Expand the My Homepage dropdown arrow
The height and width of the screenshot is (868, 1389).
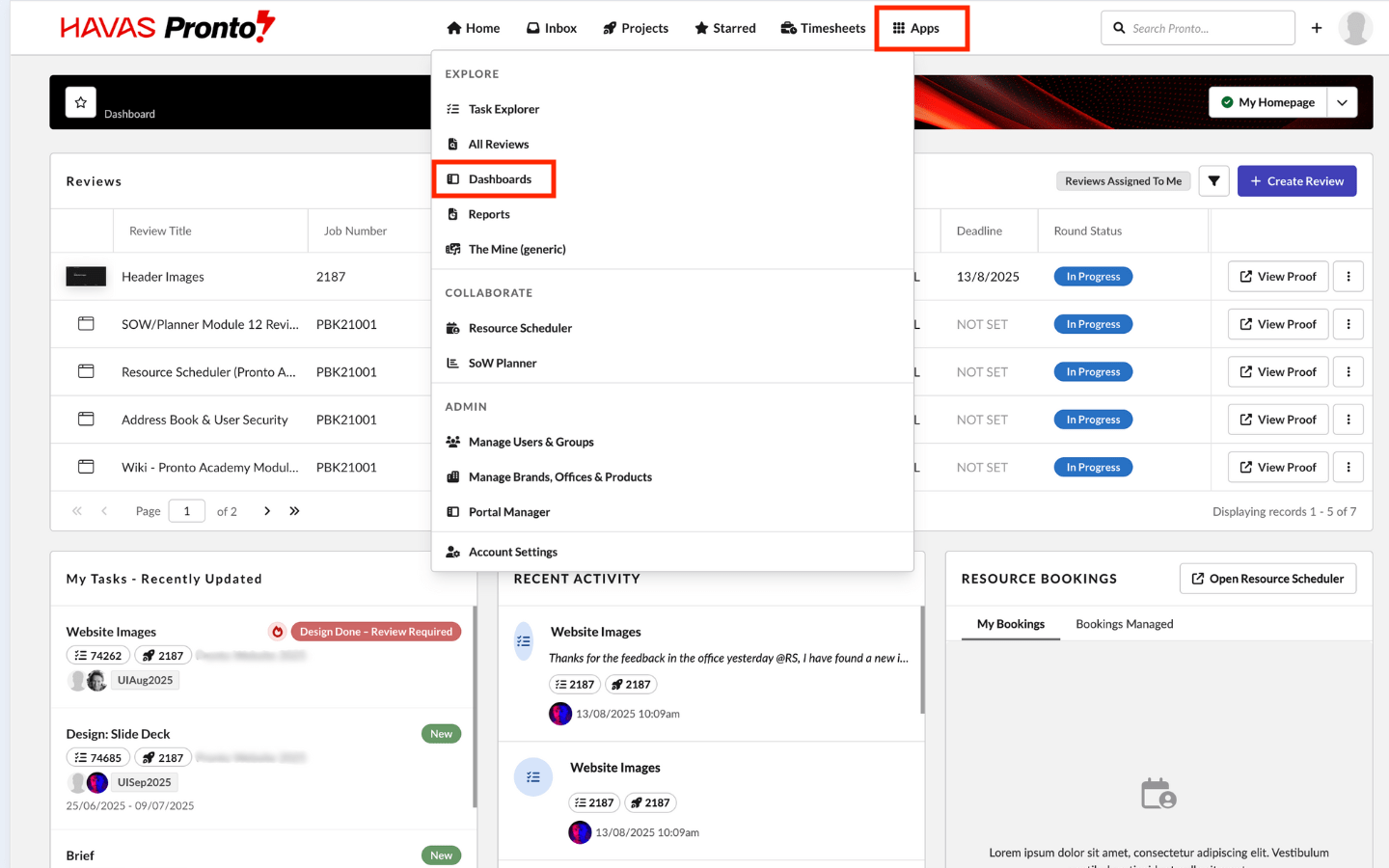tap(1342, 102)
